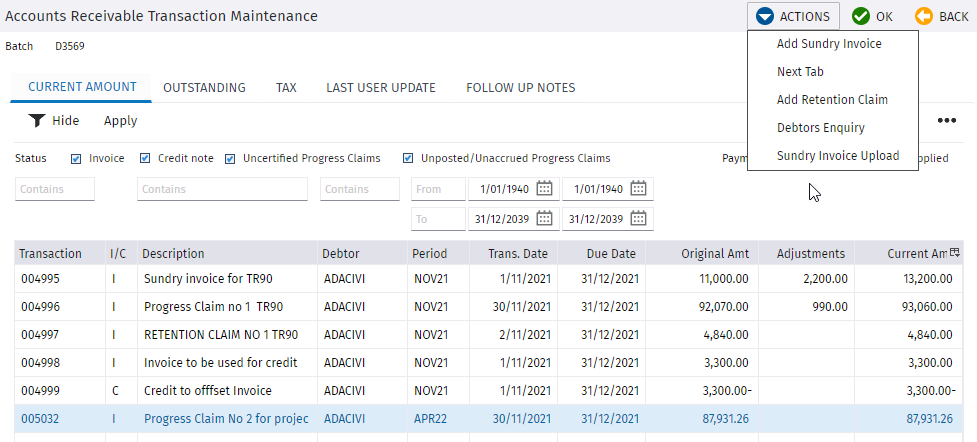Select Sundry Invoice Upload entry

(837, 156)
